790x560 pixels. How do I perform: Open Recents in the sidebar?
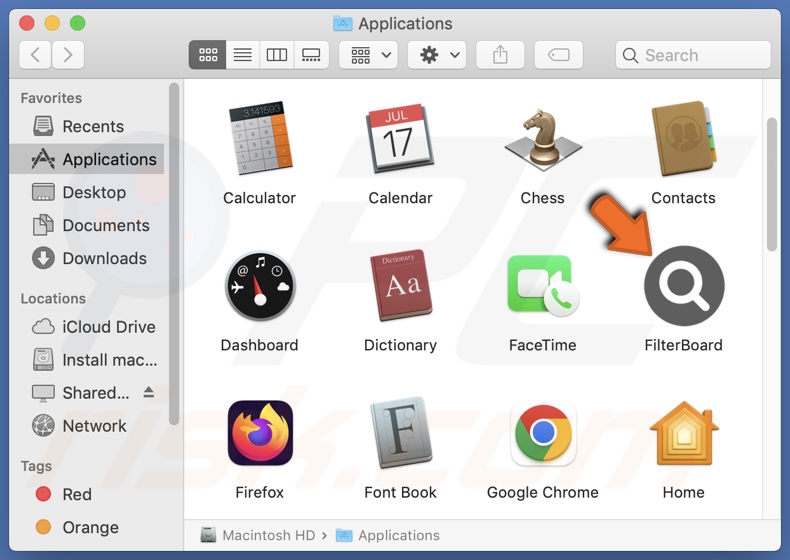click(x=86, y=126)
